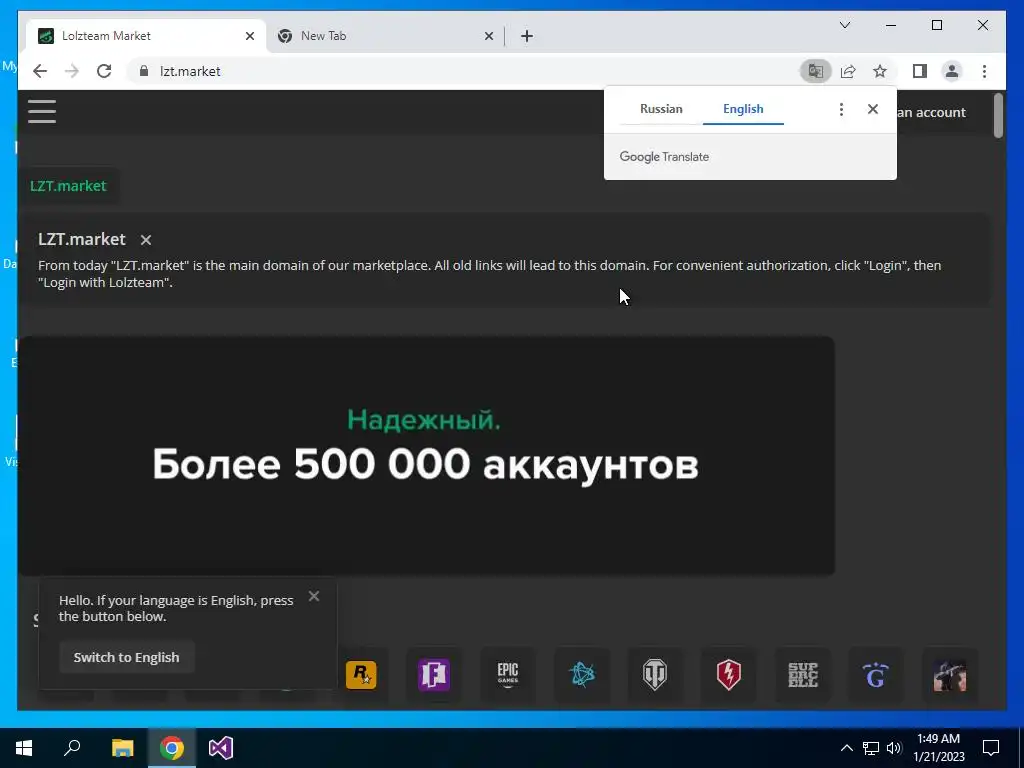Image resolution: width=1024 pixels, height=768 pixels.
Task: View site information lock icon
Action: click(x=144, y=71)
